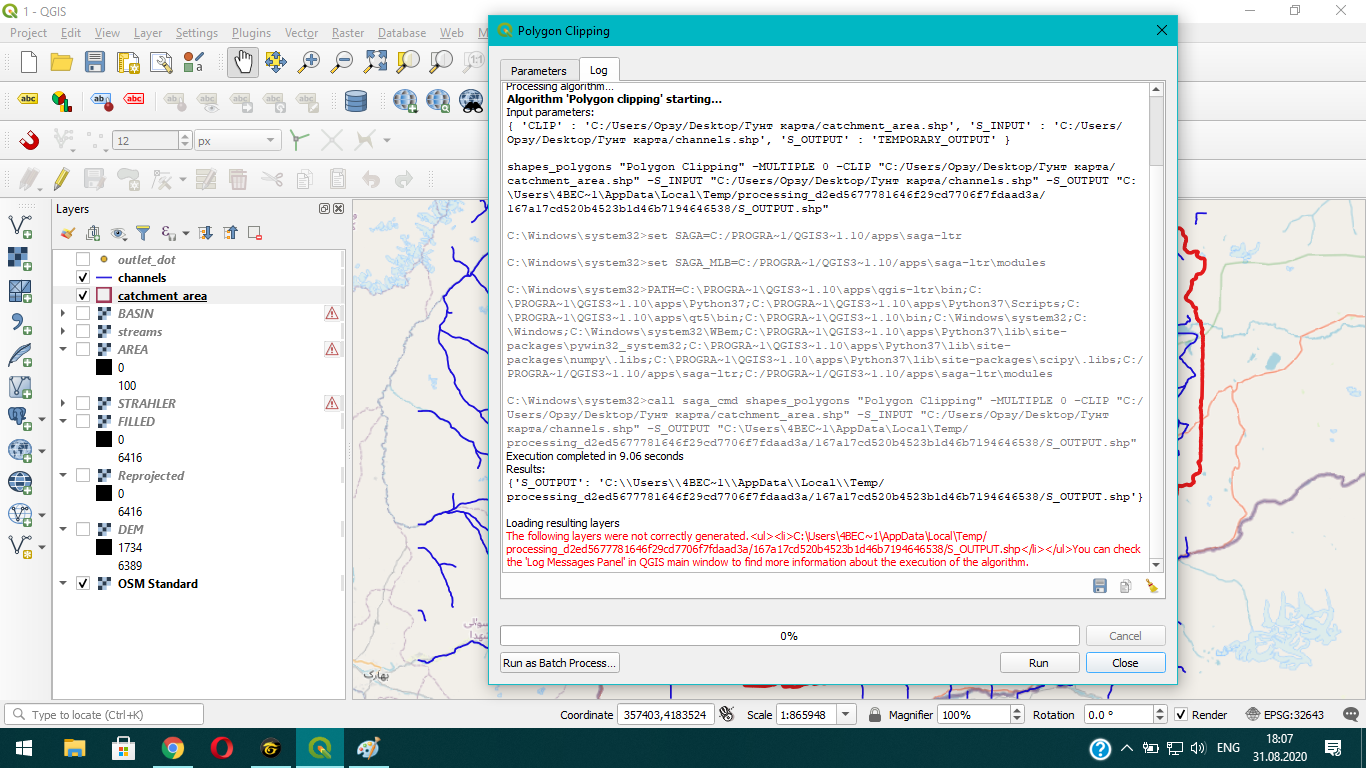The image size is (1366, 768).
Task: Click the Run button
Action: click(x=1039, y=663)
